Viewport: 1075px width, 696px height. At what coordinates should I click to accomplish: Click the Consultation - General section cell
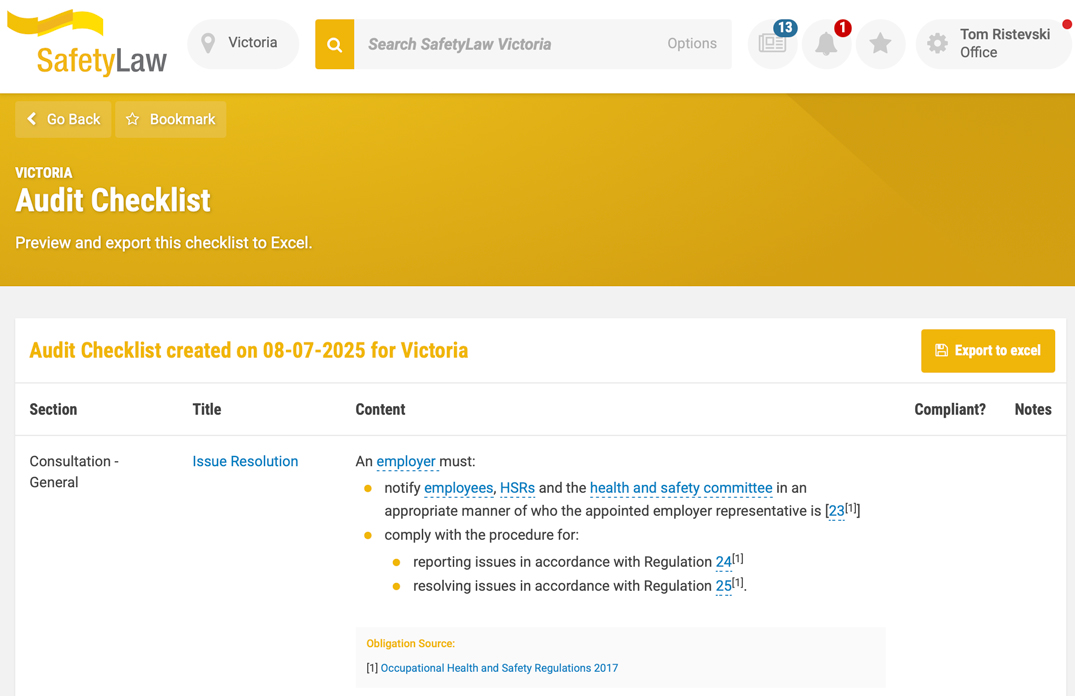click(74, 472)
